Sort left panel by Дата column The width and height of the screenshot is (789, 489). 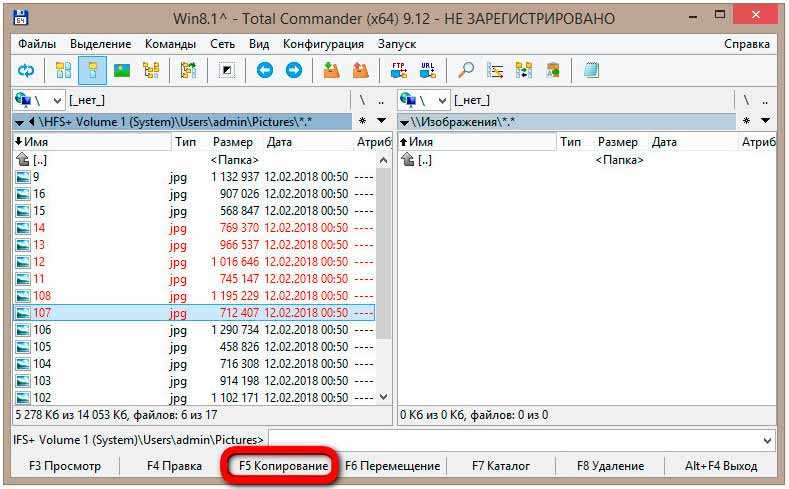click(x=308, y=142)
